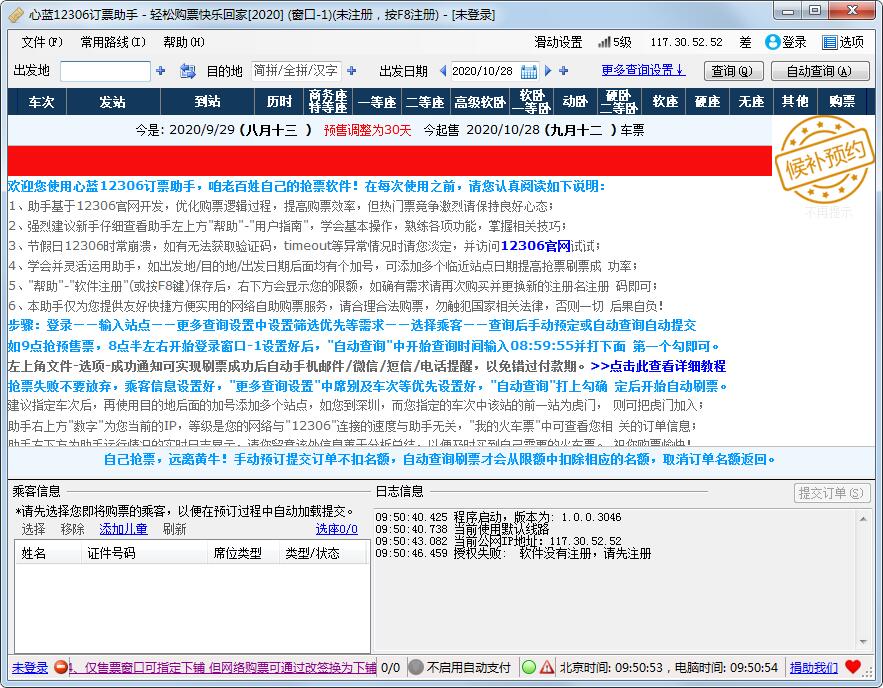The height and width of the screenshot is (688, 883).
Task: Click the plus icon after 出发地 field
Action: tap(160, 71)
